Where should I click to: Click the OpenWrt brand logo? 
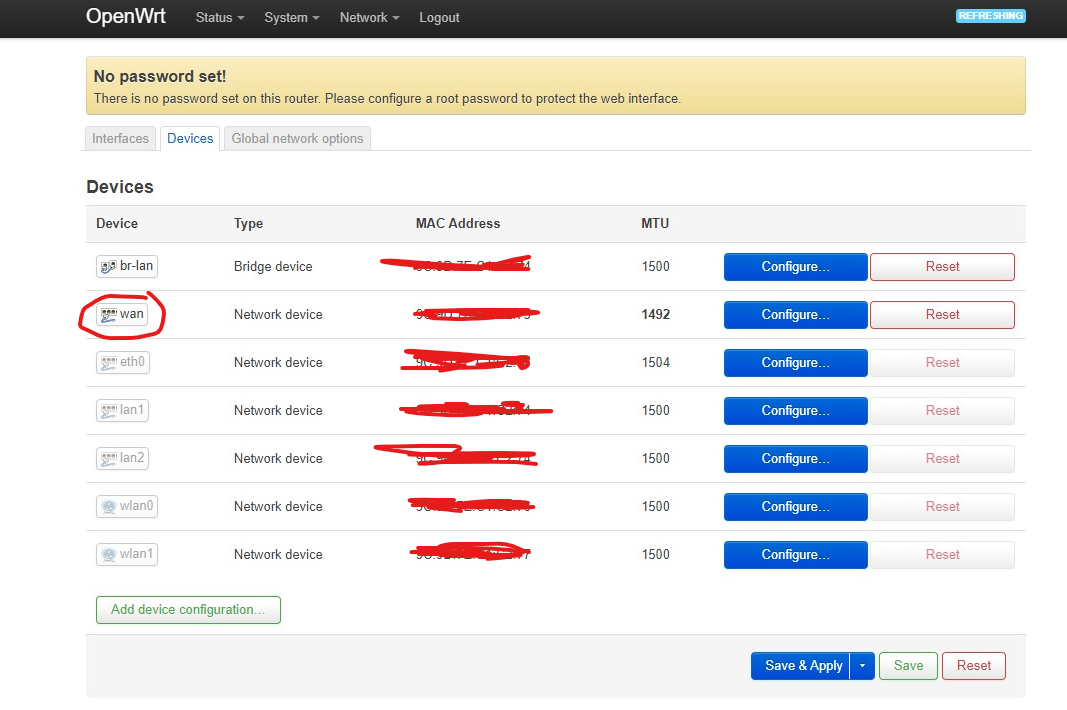pyautogui.click(x=126, y=16)
